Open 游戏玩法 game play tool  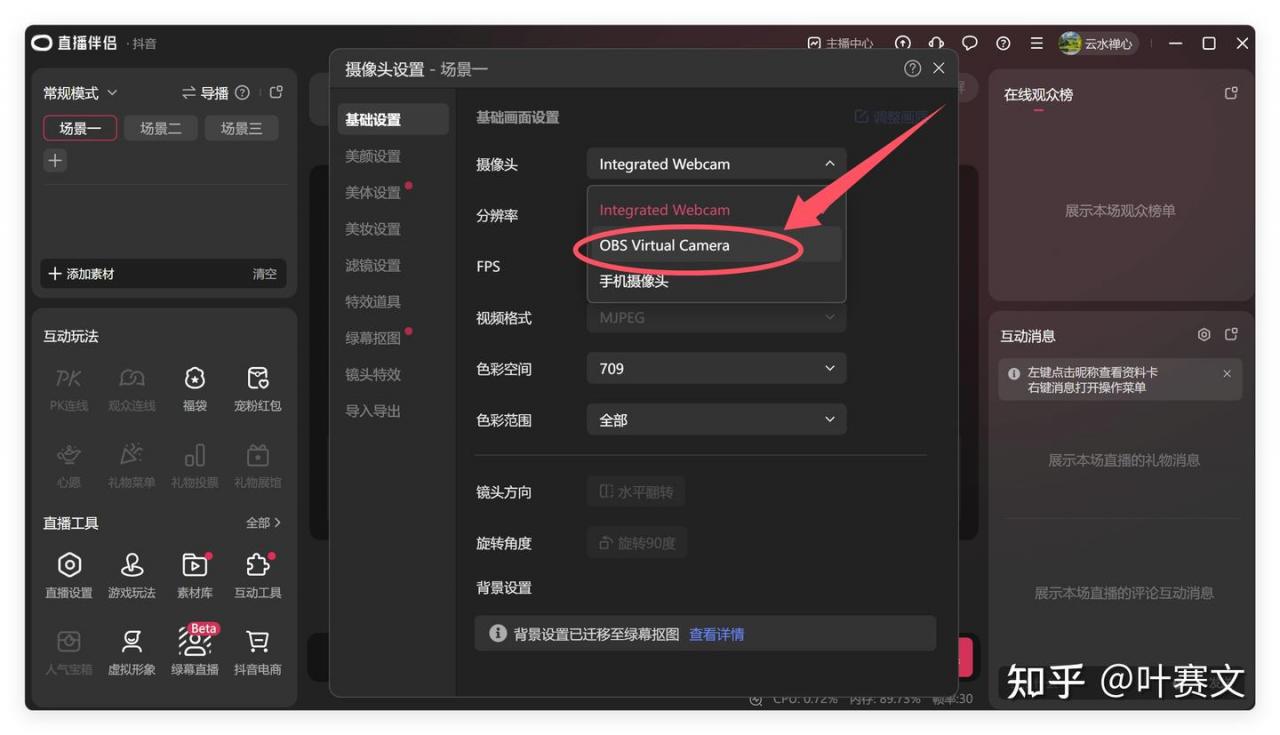click(132, 575)
